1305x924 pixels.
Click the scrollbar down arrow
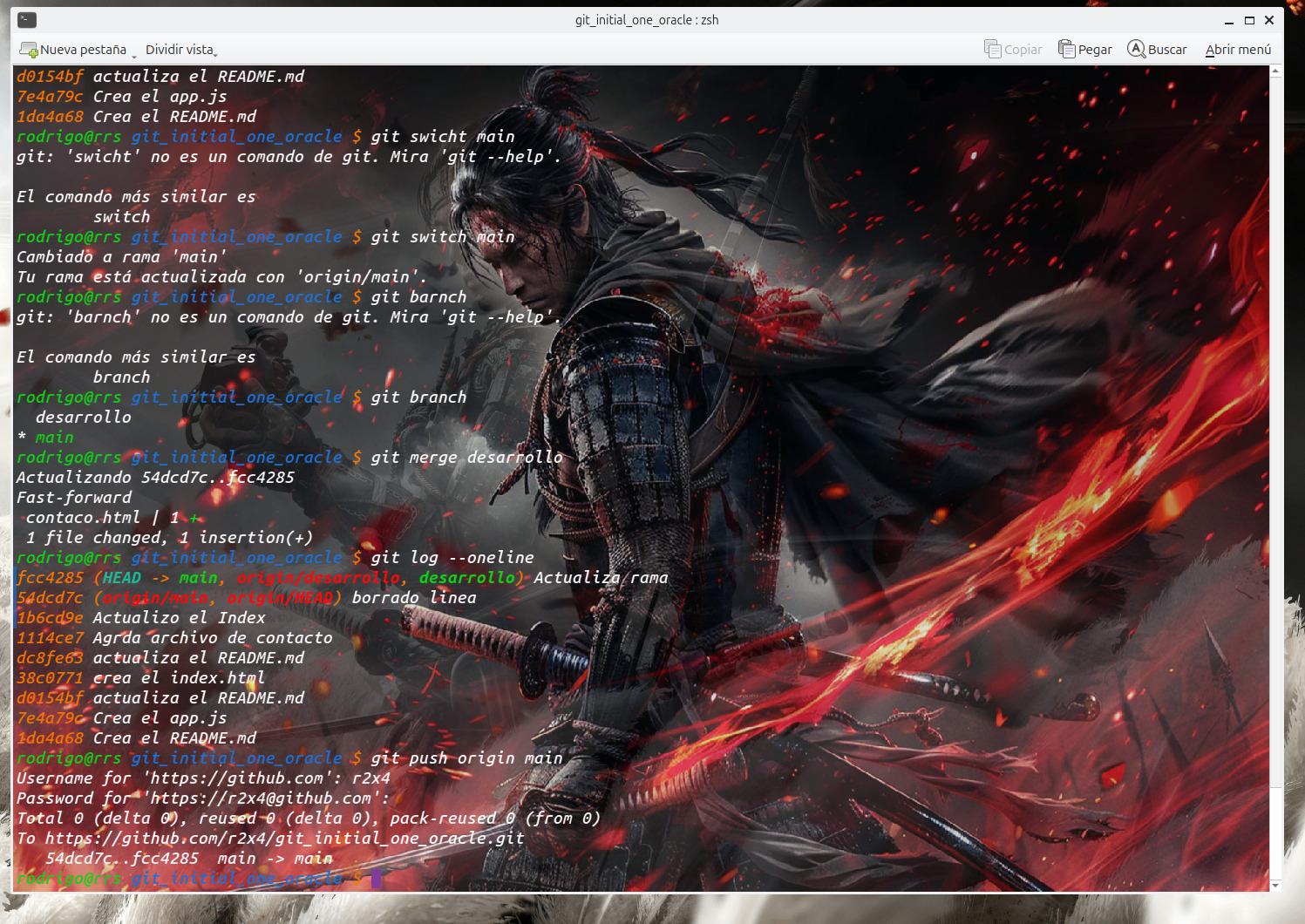click(x=1277, y=886)
